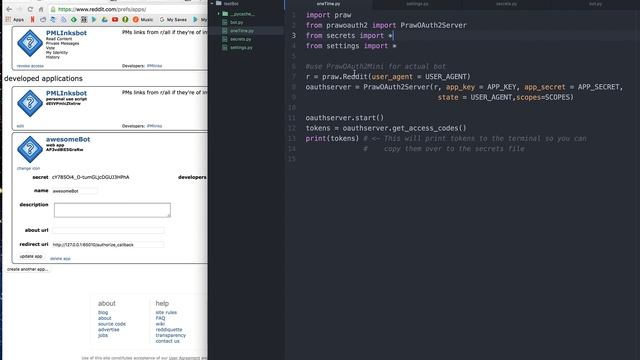640x360 pixels.
Task: Select oneTime.py in the file tree
Action: pos(242,31)
